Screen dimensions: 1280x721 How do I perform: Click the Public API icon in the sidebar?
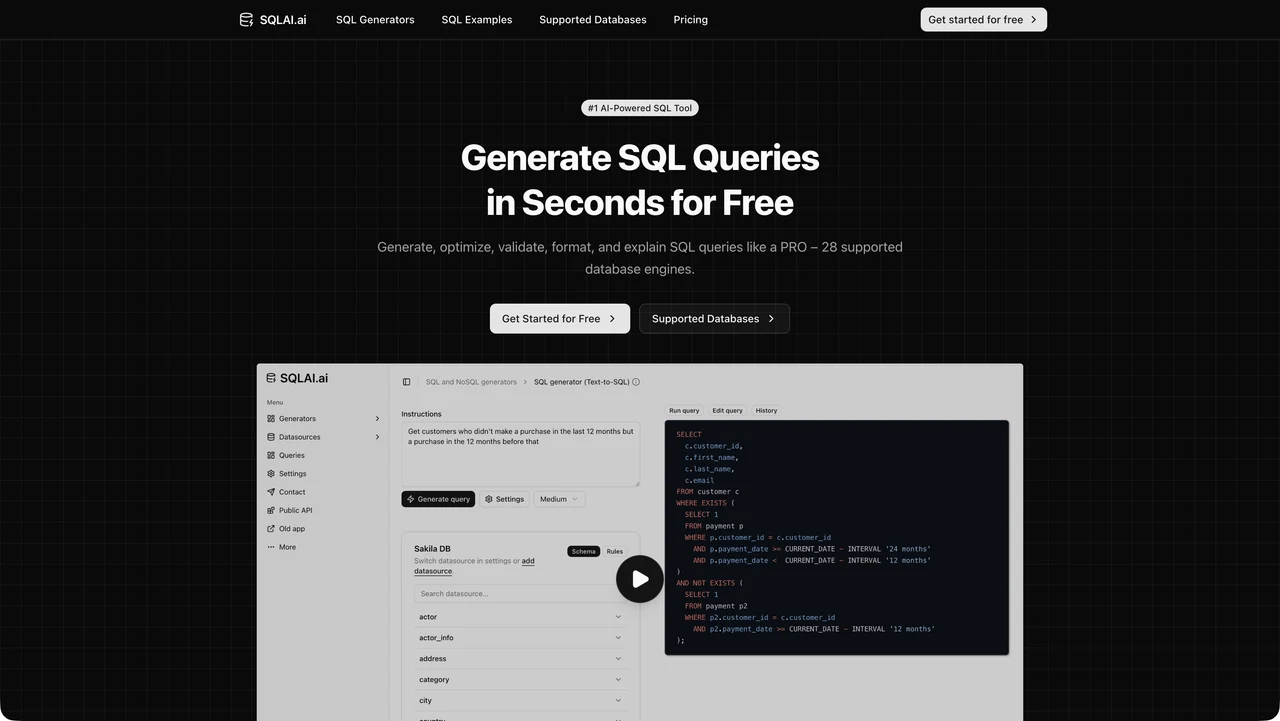click(x=271, y=511)
